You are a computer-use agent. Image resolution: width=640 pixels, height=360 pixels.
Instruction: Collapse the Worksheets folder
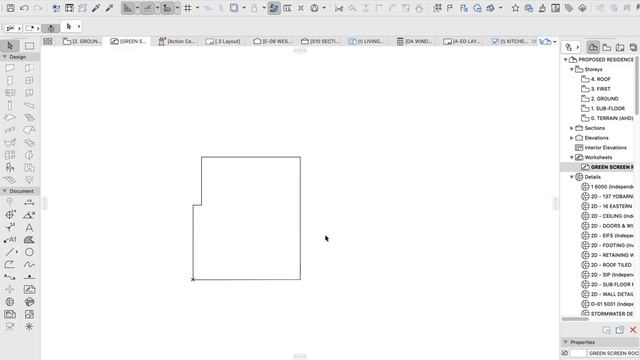(572, 158)
